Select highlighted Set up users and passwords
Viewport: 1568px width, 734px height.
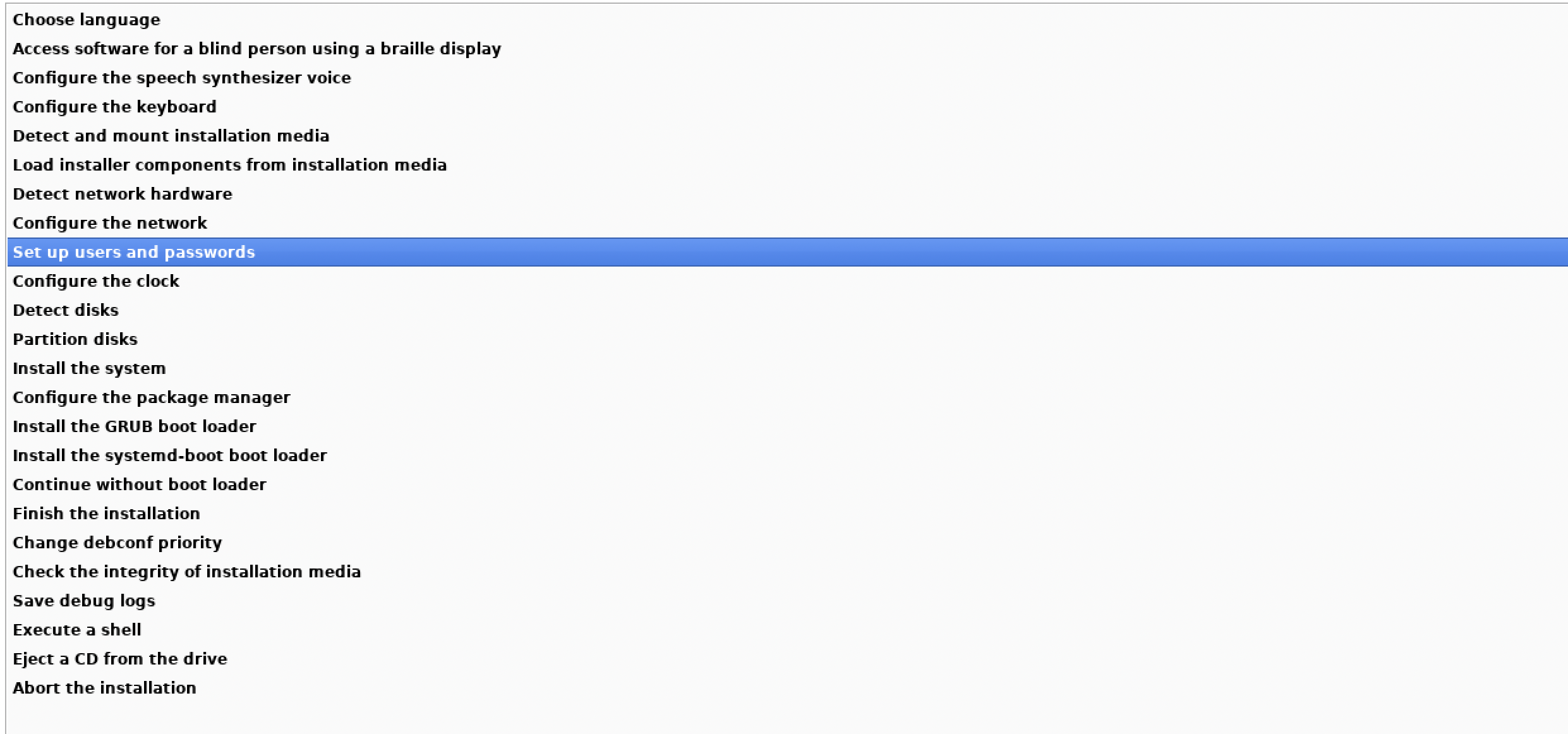click(x=133, y=252)
